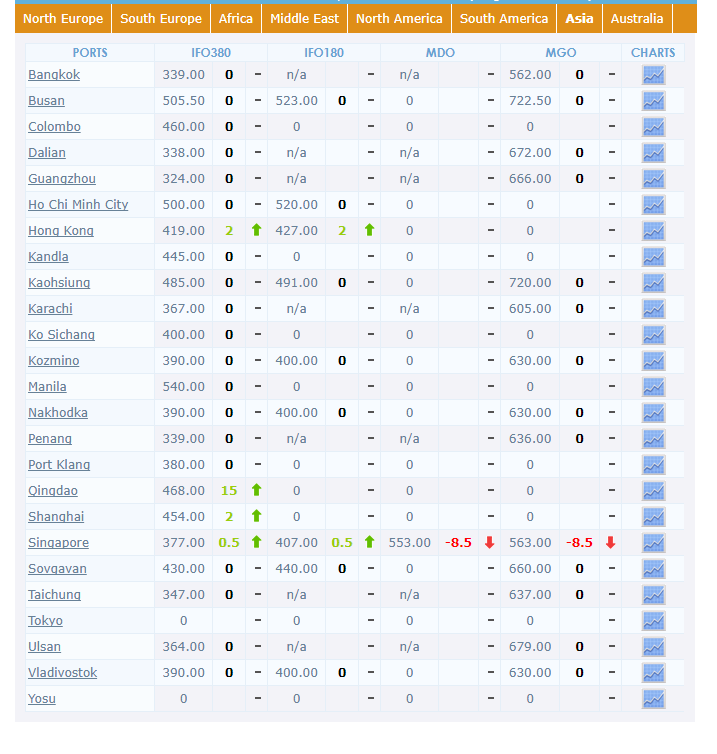Image resolution: width=717 pixels, height=754 pixels.
Task: Open the Hong Kong port link
Action: [61, 231]
